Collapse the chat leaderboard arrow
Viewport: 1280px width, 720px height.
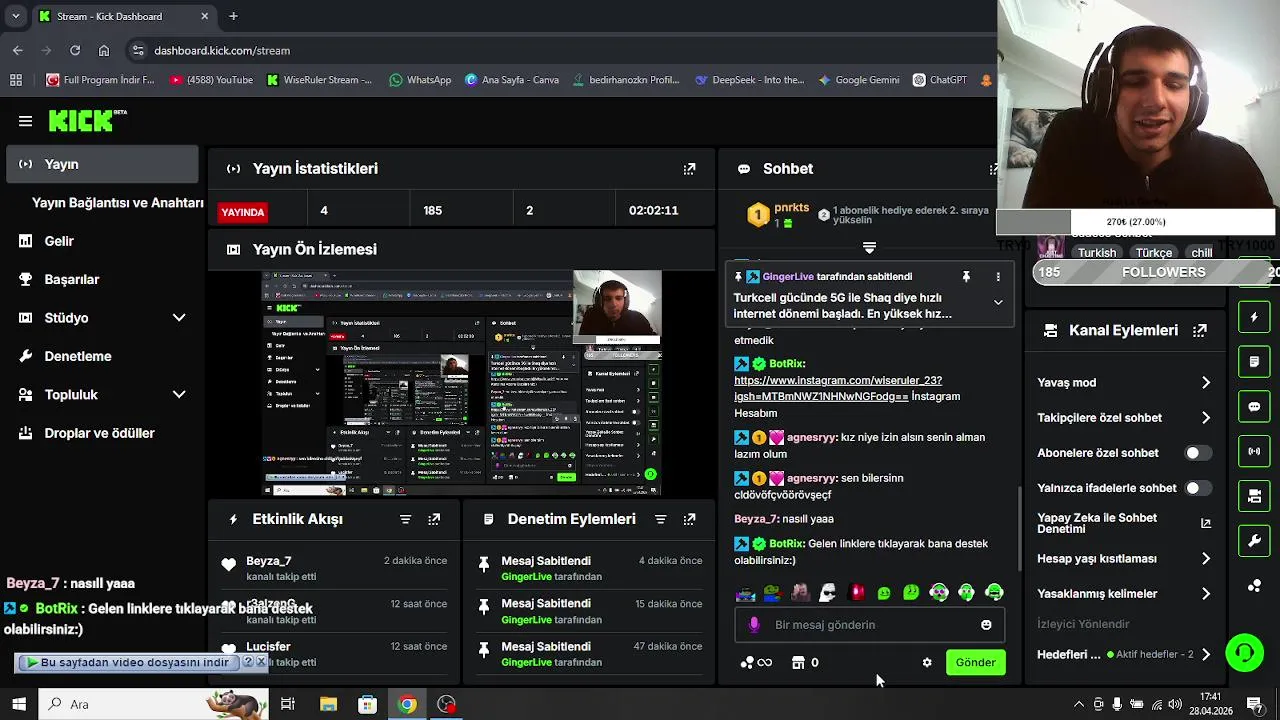pyautogui.click(x=869, y=247)
